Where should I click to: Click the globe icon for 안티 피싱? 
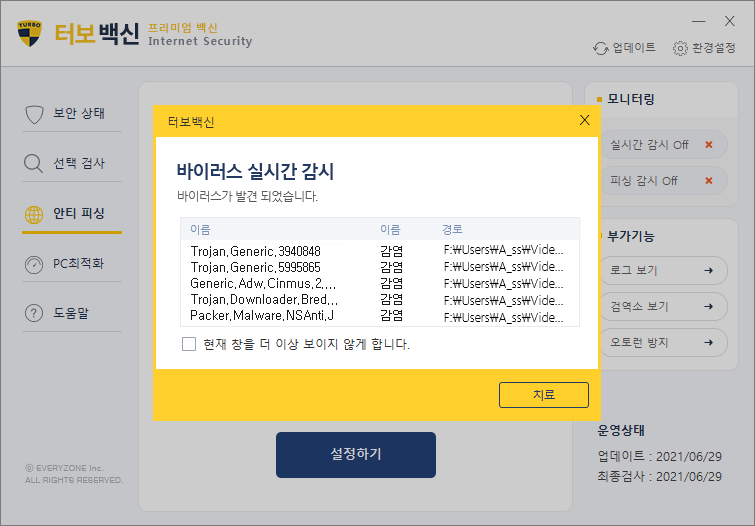coord(34,214)
